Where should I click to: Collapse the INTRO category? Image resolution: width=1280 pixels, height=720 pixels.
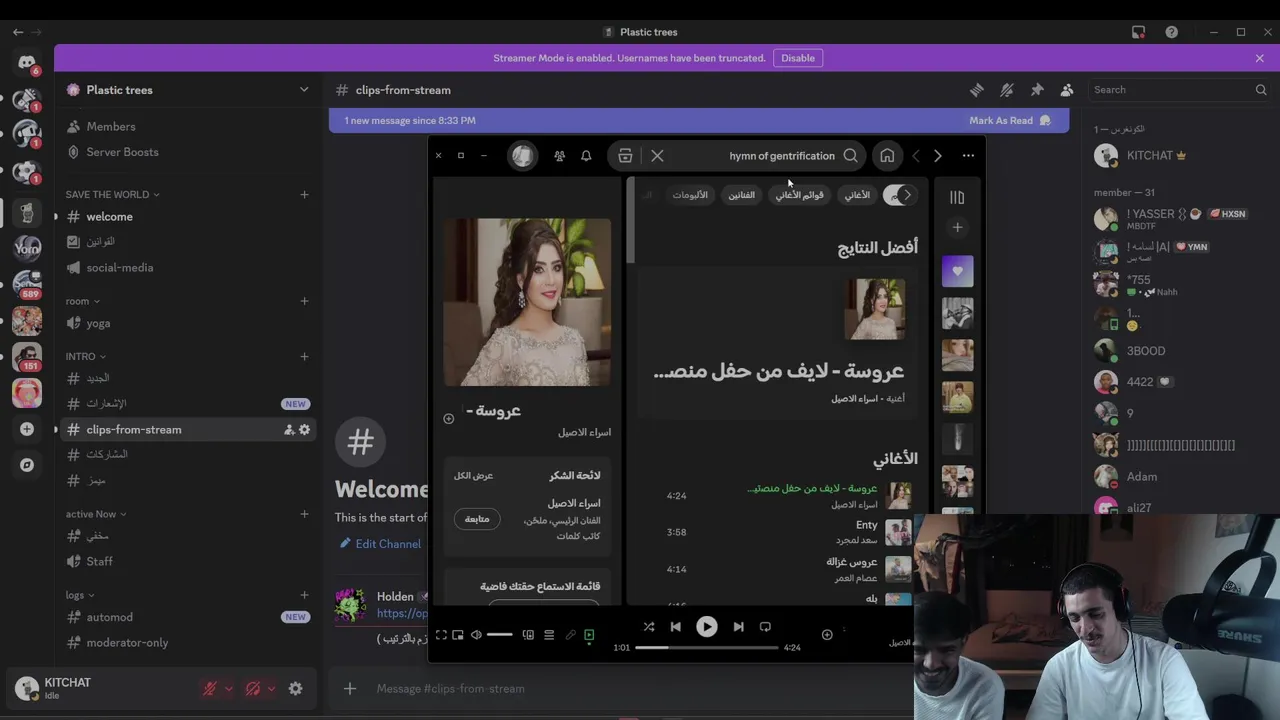coord(86,356)
